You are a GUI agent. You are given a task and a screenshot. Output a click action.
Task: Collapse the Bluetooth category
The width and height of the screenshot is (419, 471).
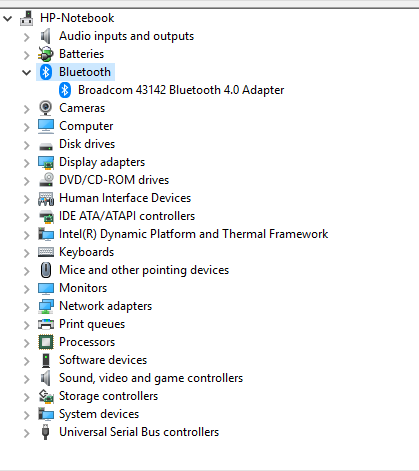[x=27, y=72]
